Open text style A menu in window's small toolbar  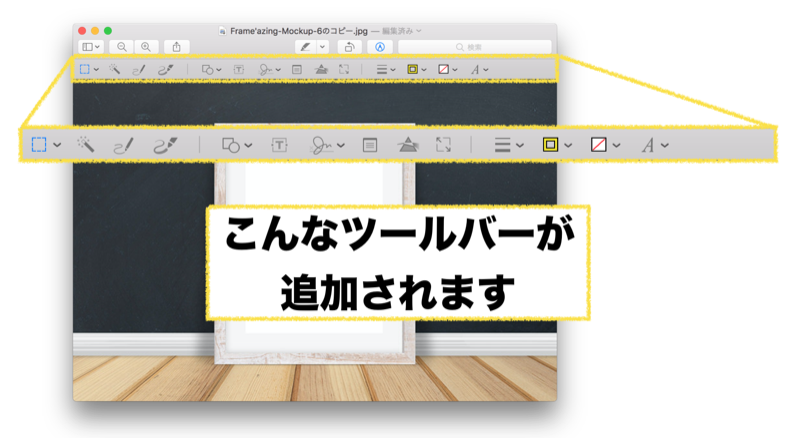(x=479, y=69)
